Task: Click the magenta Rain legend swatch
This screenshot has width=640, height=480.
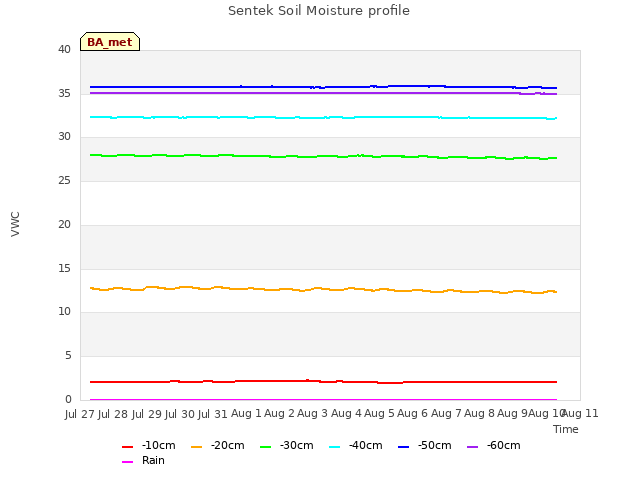Action: 127,462
